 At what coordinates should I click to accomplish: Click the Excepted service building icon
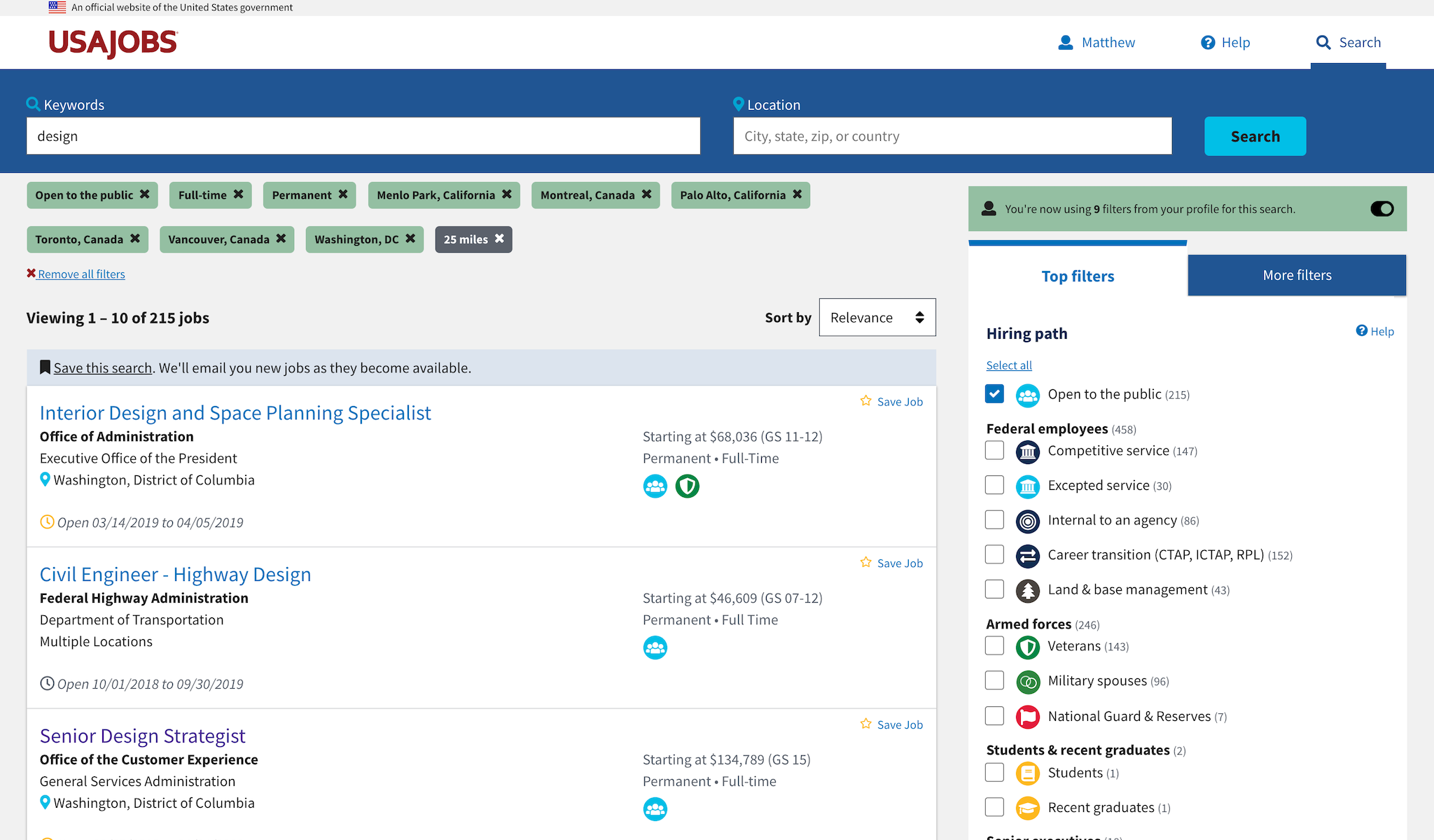pos(1028,486)
